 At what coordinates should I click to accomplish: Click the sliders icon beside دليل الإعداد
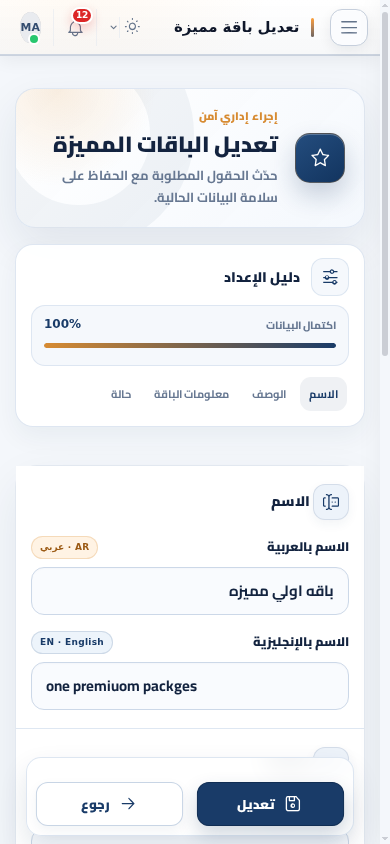coord(330,277)
